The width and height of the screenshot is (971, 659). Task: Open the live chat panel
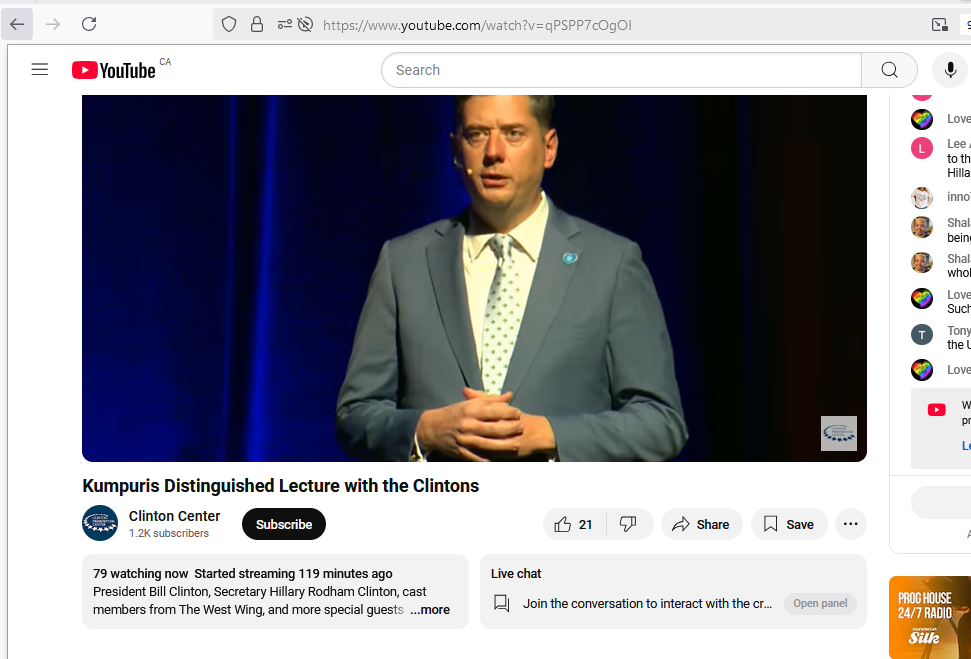point(820,603)
